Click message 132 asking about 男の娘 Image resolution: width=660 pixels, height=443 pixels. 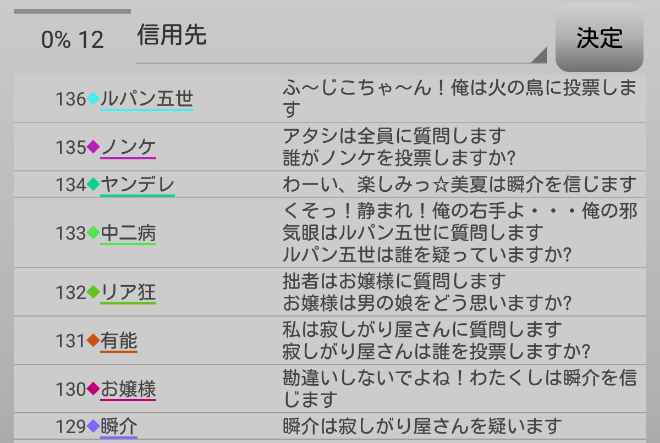click(427, 292)
